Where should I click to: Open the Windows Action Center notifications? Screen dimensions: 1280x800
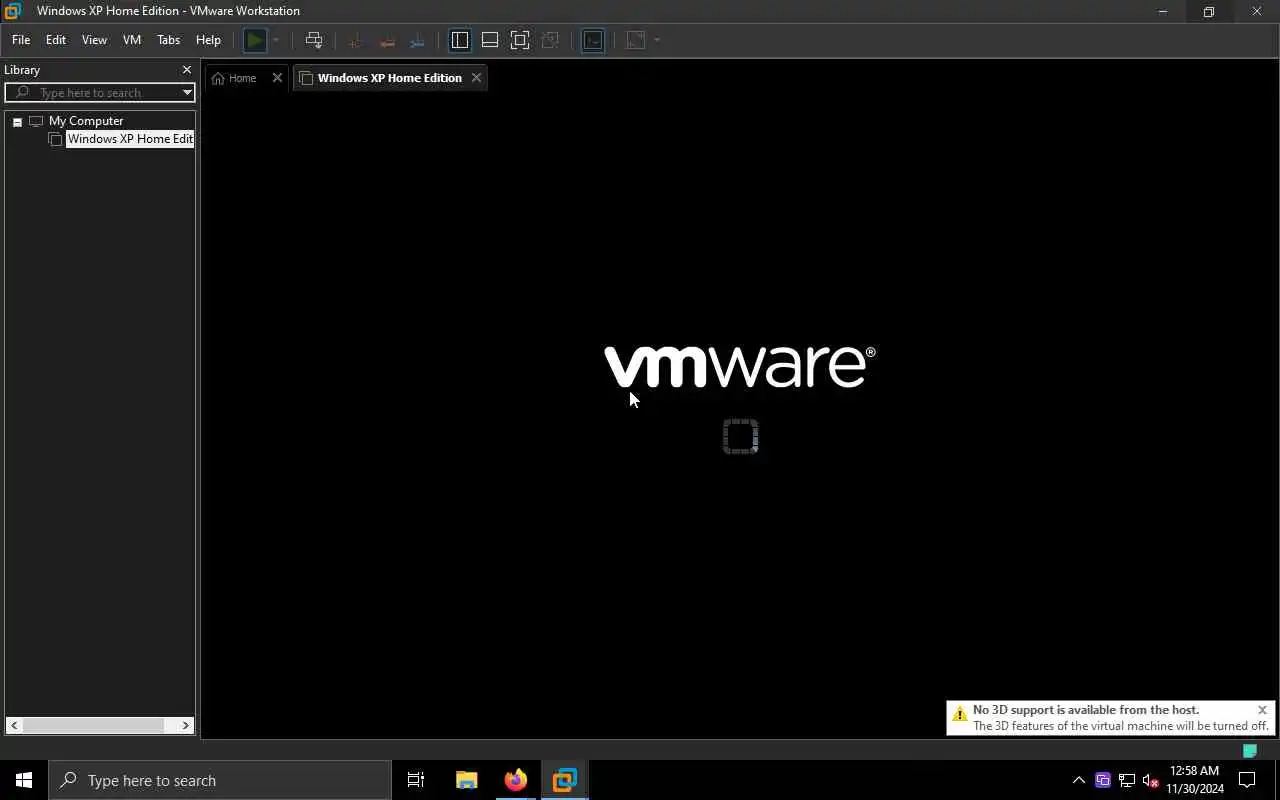tap(1248, 780)
